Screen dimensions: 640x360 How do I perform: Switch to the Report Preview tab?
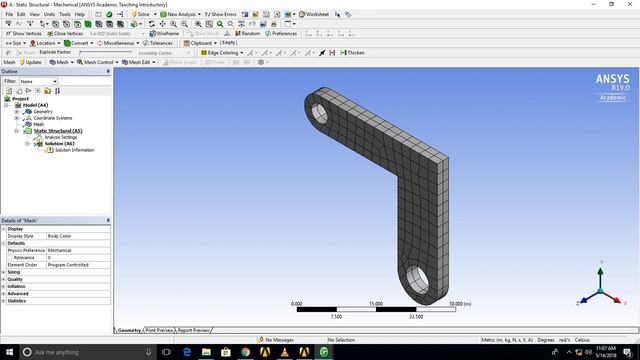click(193, 330)
